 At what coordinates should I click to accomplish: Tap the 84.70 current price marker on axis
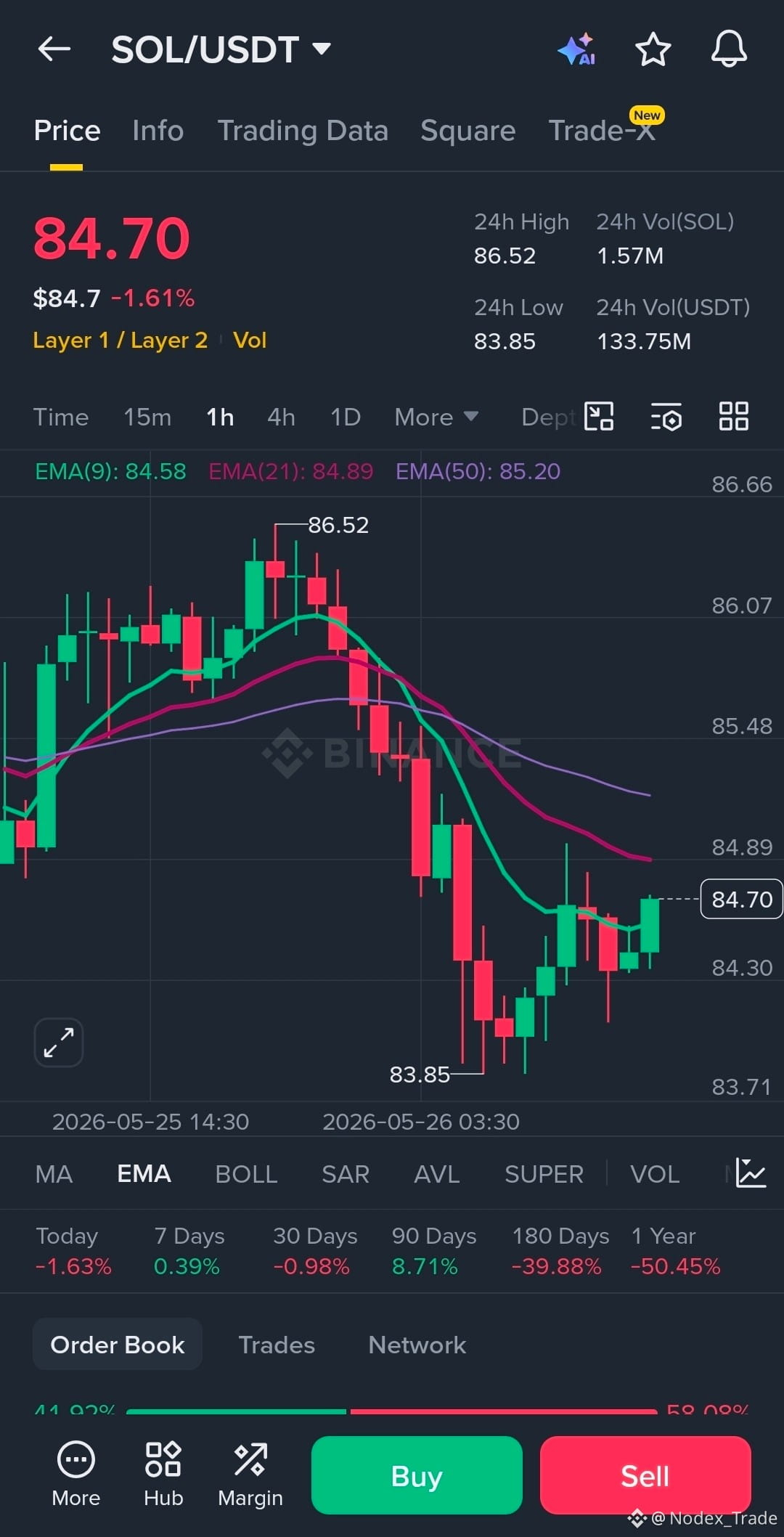tap(742, 899)
